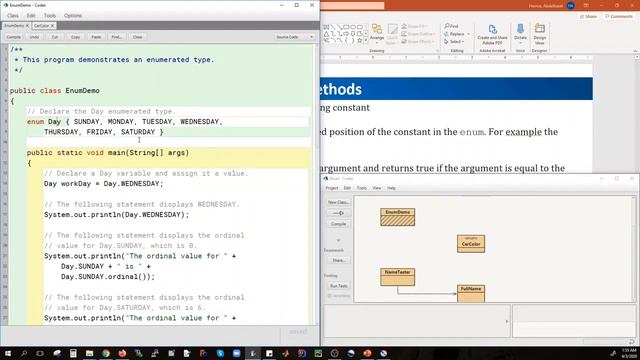
Task: Select the NameTester class box in diagram
Action: coord(398,277)
